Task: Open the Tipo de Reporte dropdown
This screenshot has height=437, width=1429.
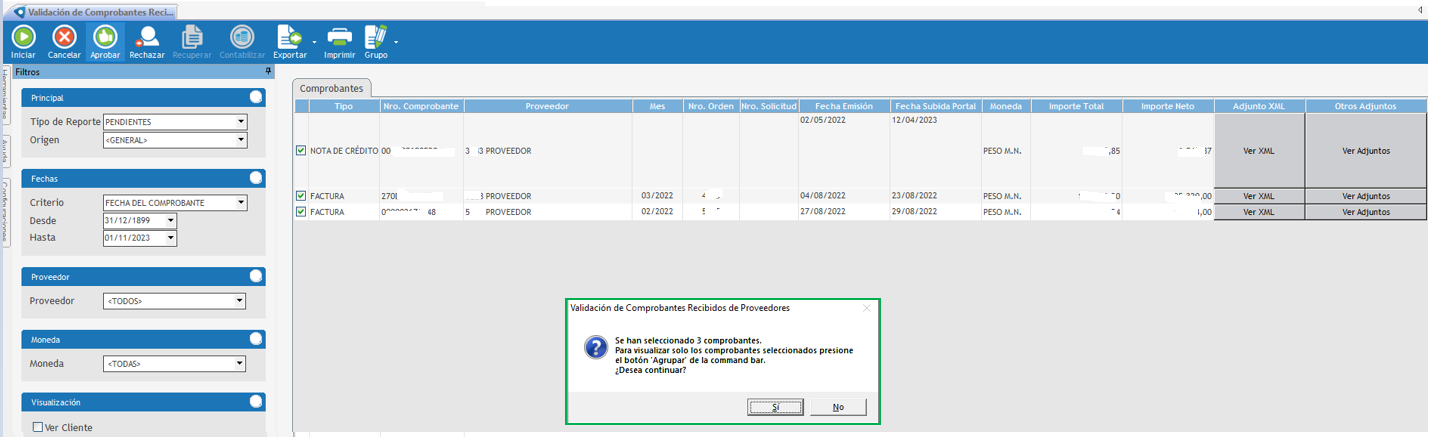Action: click(240, 122)
